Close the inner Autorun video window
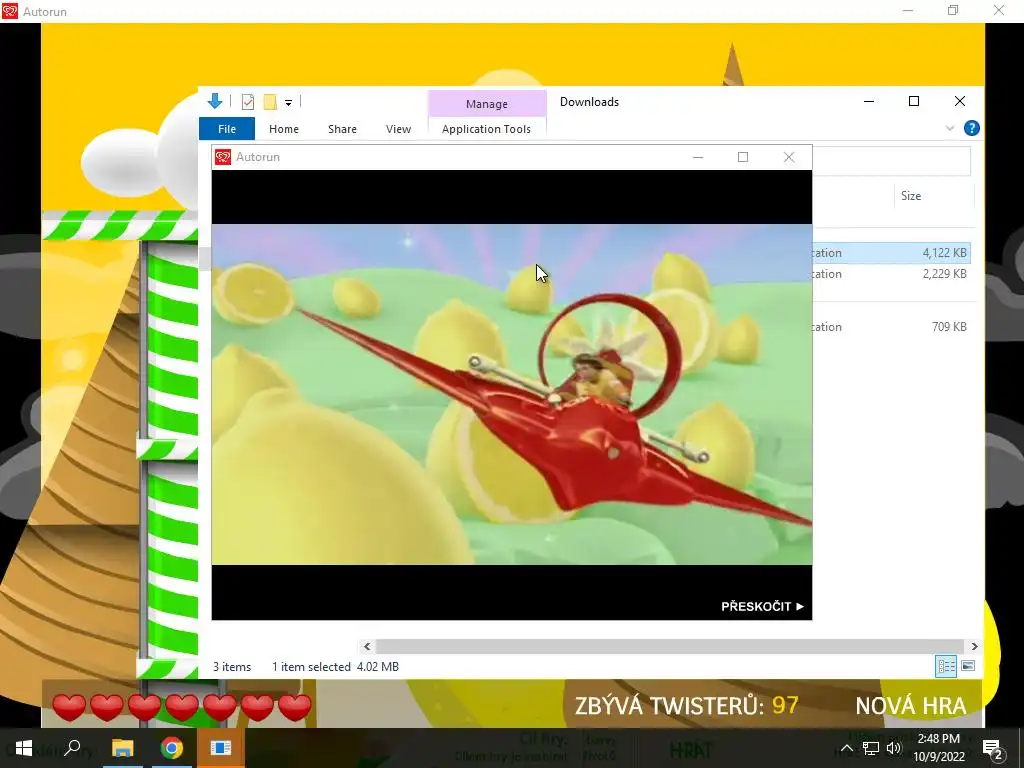 pyautogui.click(x=788, y=157)
